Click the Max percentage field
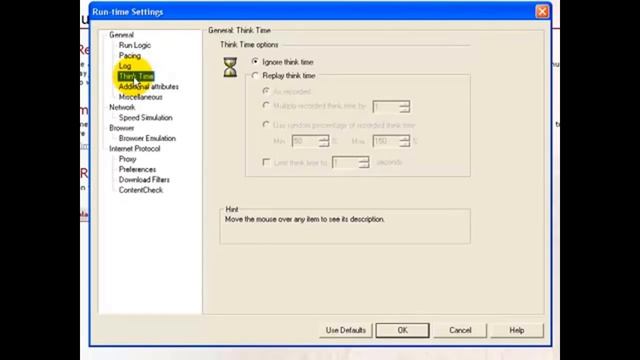The image size is (640, 360). [386, 141]
